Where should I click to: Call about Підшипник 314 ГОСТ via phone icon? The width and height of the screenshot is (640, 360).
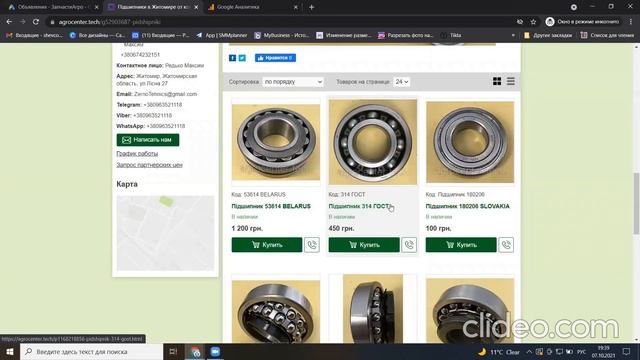[x=409, y=245]
